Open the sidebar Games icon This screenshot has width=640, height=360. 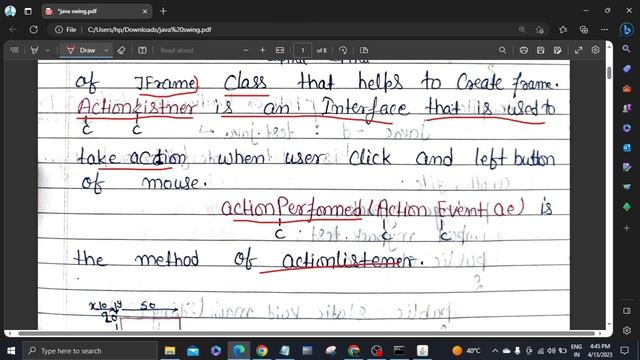click(627, 108)
